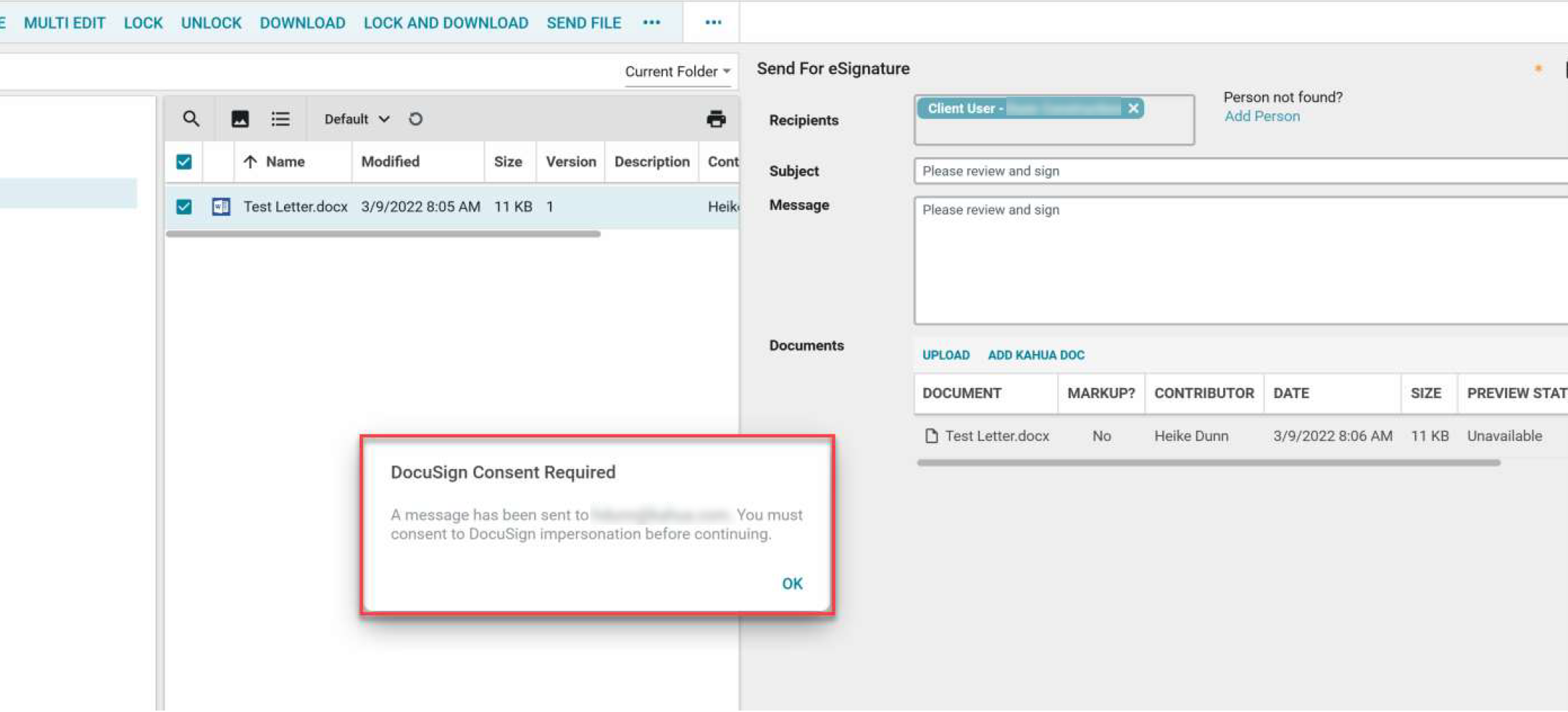
Task: Switch to thumbnail image view
Action: tap(240, 119)
